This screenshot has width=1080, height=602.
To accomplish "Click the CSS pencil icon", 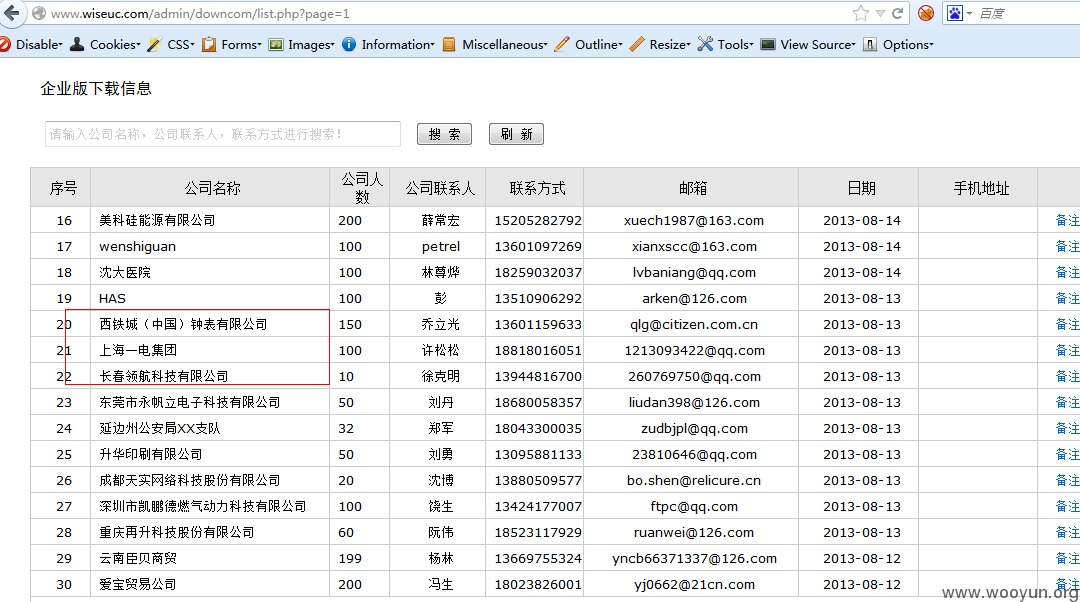I will pyautogui.click(x=154, y=44).
